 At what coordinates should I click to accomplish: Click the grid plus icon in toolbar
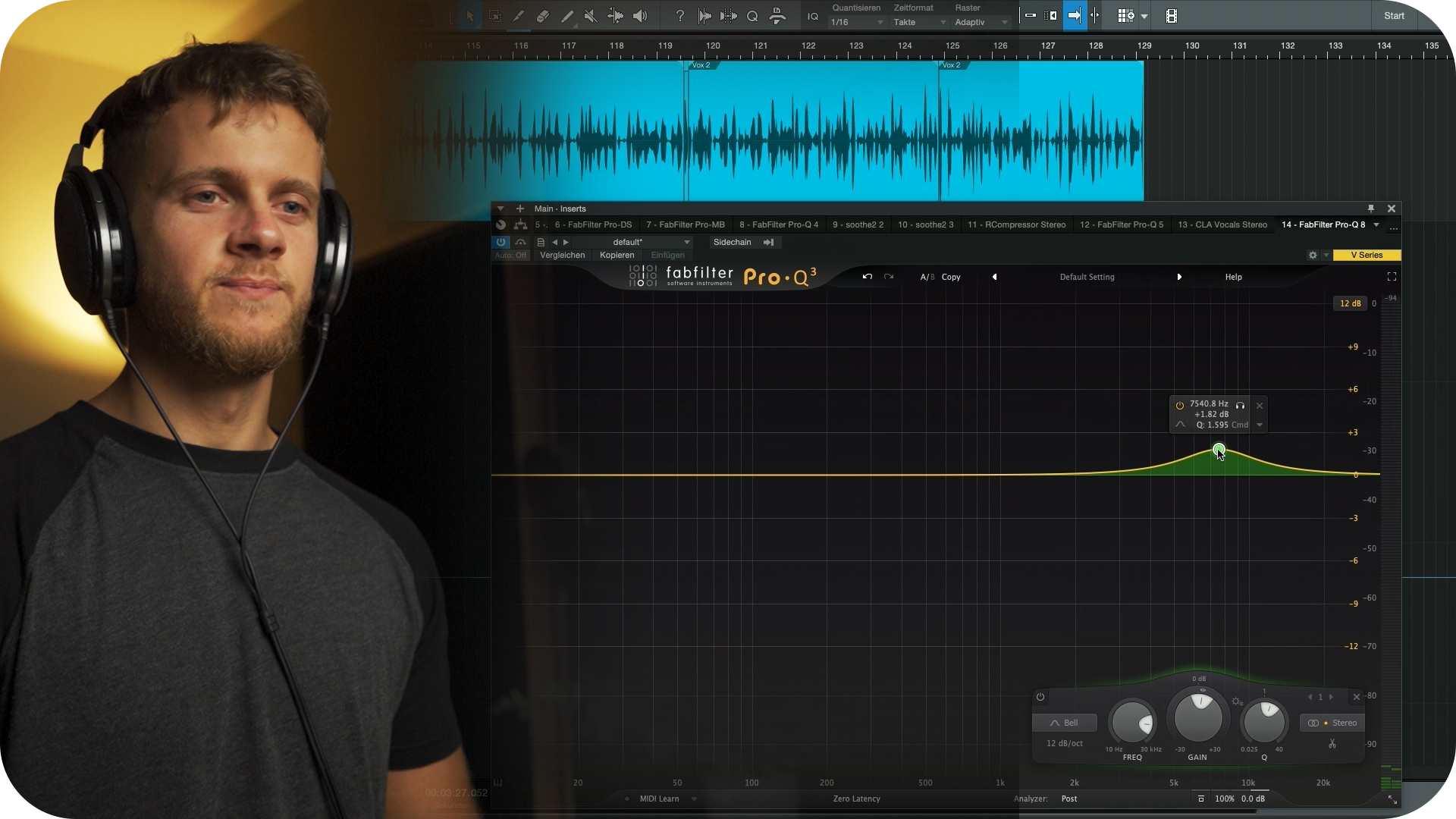(x=1125, y=16)
